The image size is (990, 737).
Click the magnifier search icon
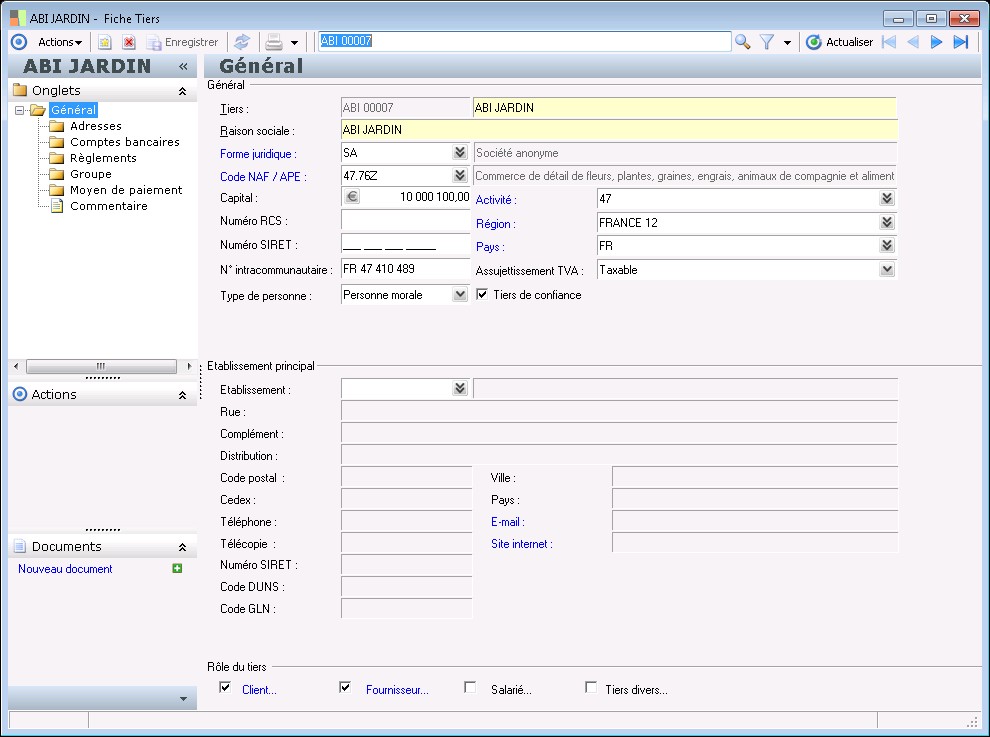pyautogui.click(x=743, y=42)
